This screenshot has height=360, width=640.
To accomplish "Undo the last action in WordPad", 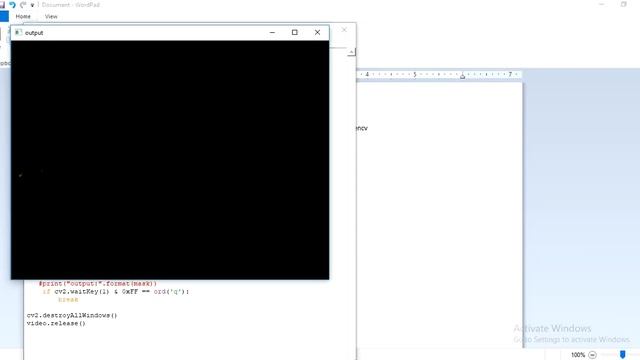I will [x=12, y=5].
